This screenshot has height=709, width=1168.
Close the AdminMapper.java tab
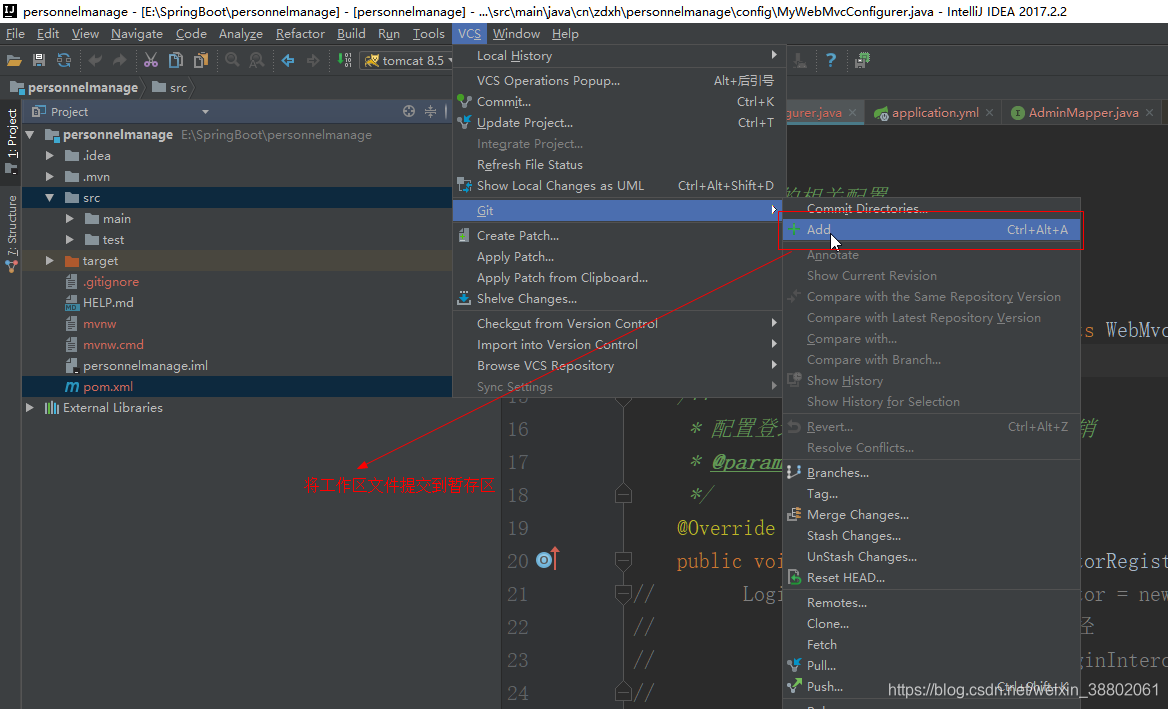coord(1149,112)
